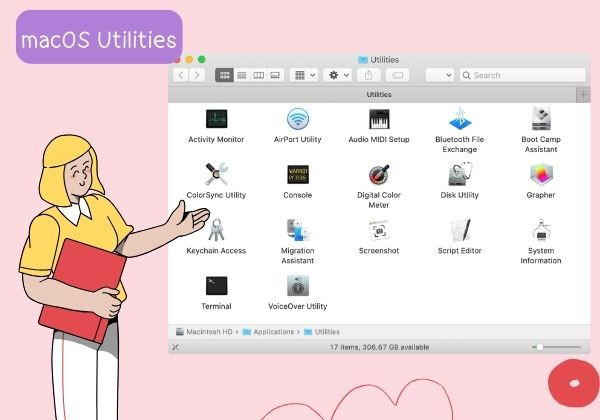
Task: Open the group-by arrangement dropdown
Action: (304, 75)
